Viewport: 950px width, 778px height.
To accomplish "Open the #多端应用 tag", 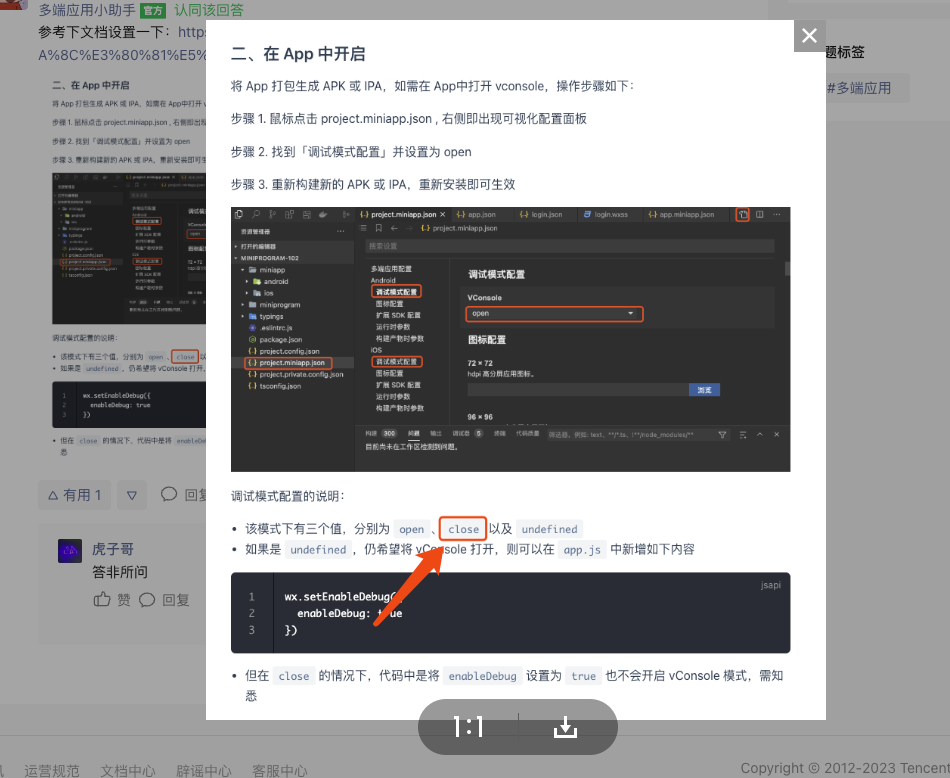I will 859,88.
